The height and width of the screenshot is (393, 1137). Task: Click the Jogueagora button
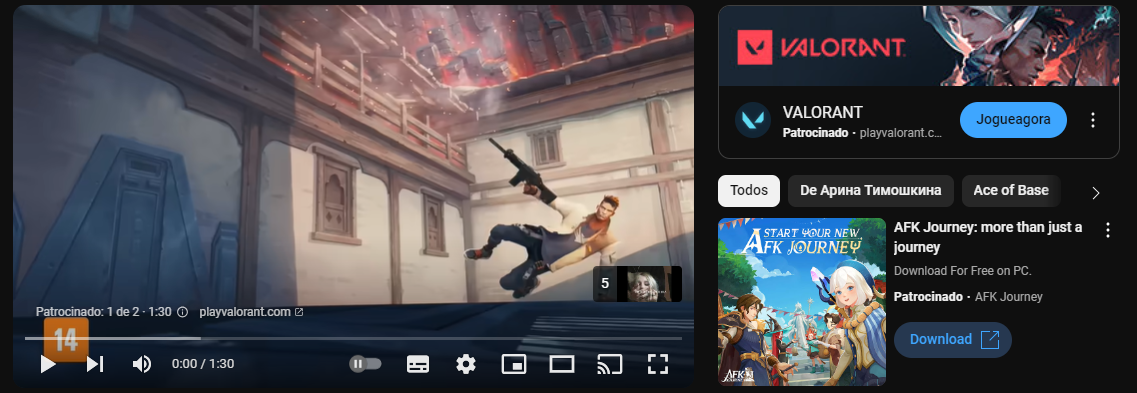coord(1013,120)
